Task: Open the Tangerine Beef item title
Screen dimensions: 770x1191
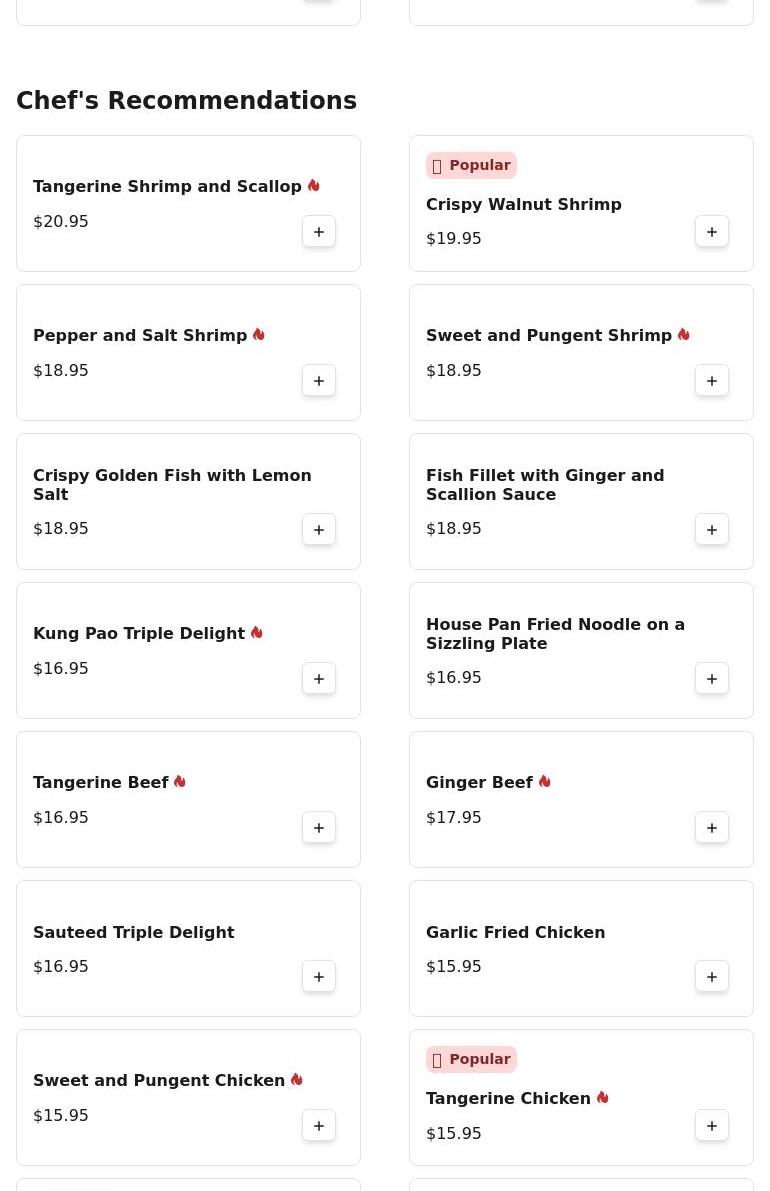Action: [x=101, y=783]
